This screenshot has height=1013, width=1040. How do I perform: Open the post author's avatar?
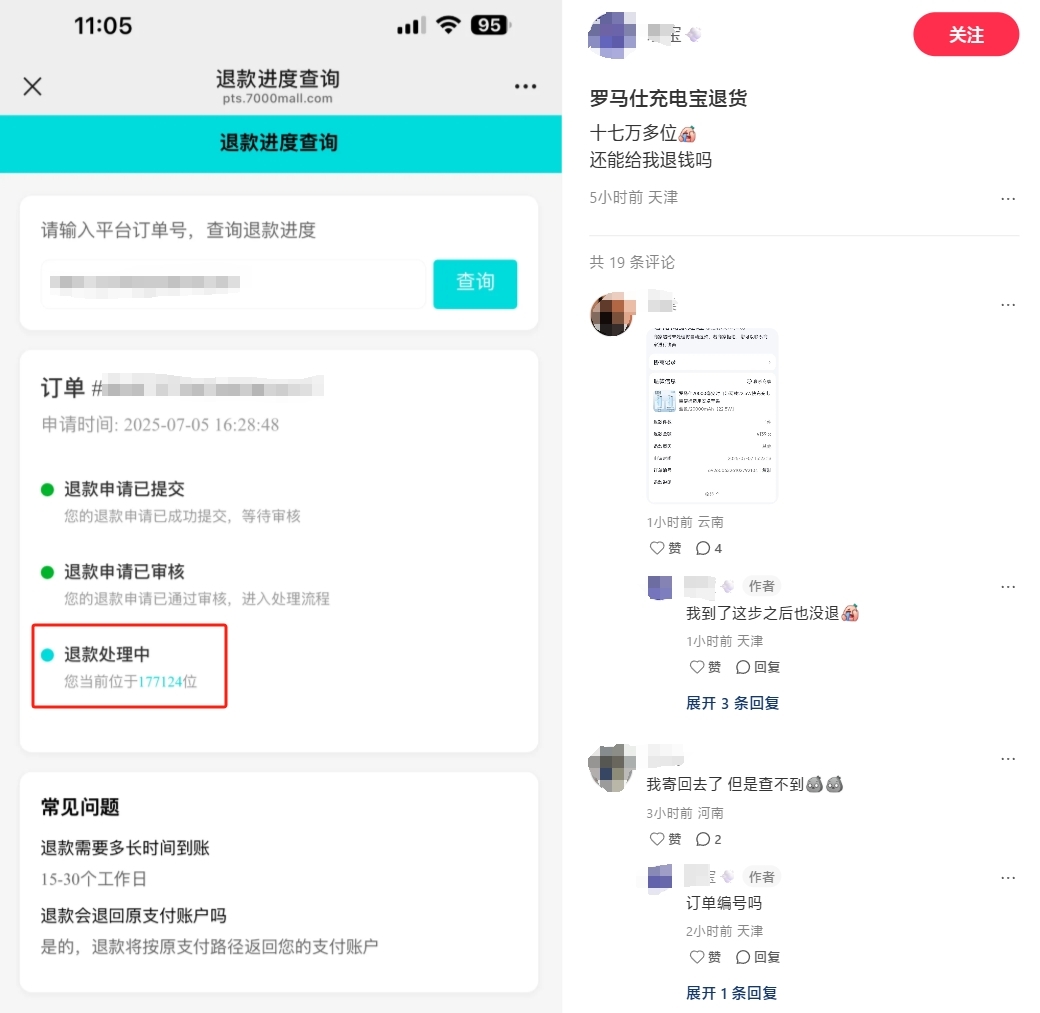point(612,35)
